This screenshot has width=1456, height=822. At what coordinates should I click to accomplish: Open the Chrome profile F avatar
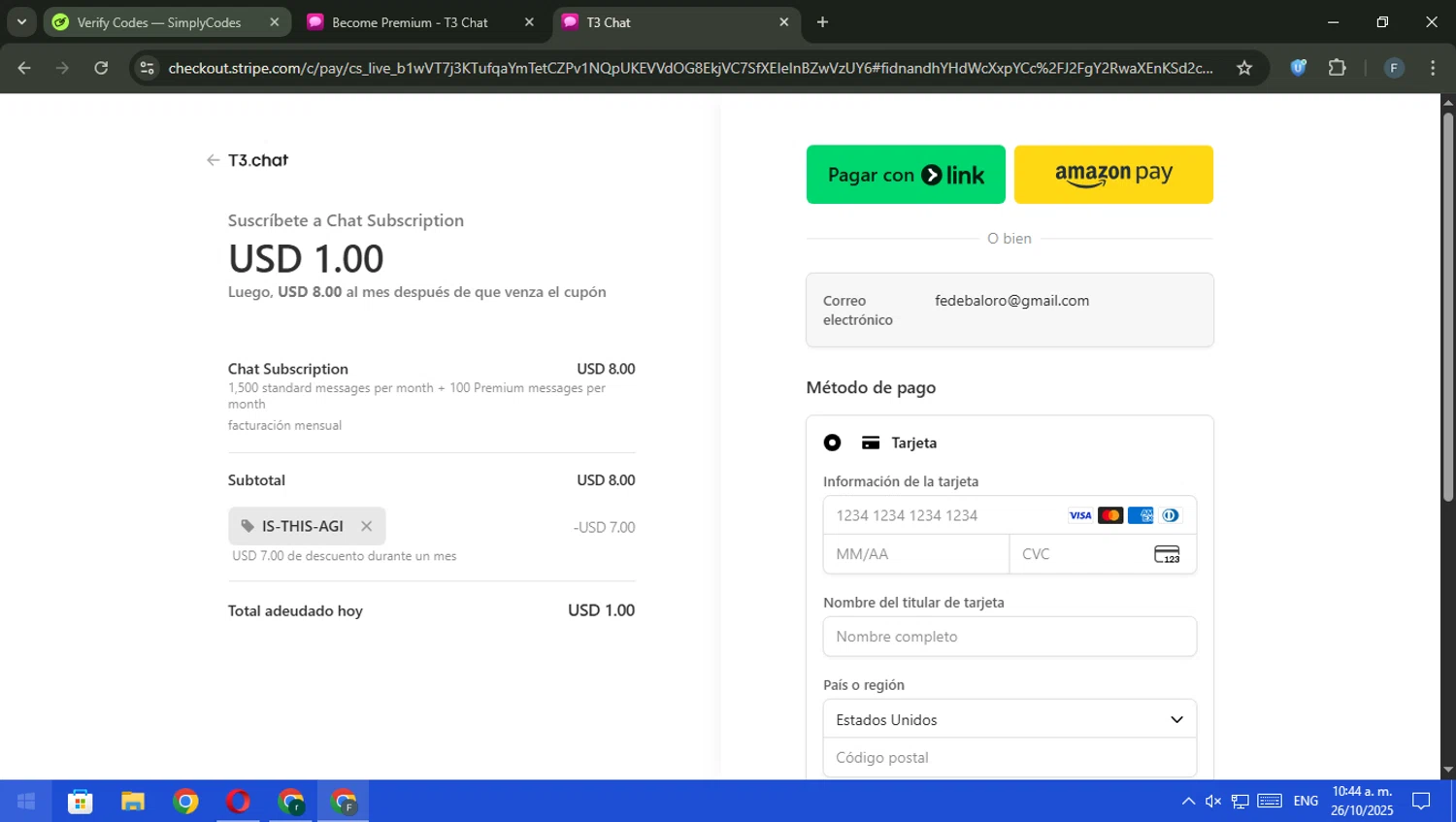pyautogui.click(x=1394, y=68)
